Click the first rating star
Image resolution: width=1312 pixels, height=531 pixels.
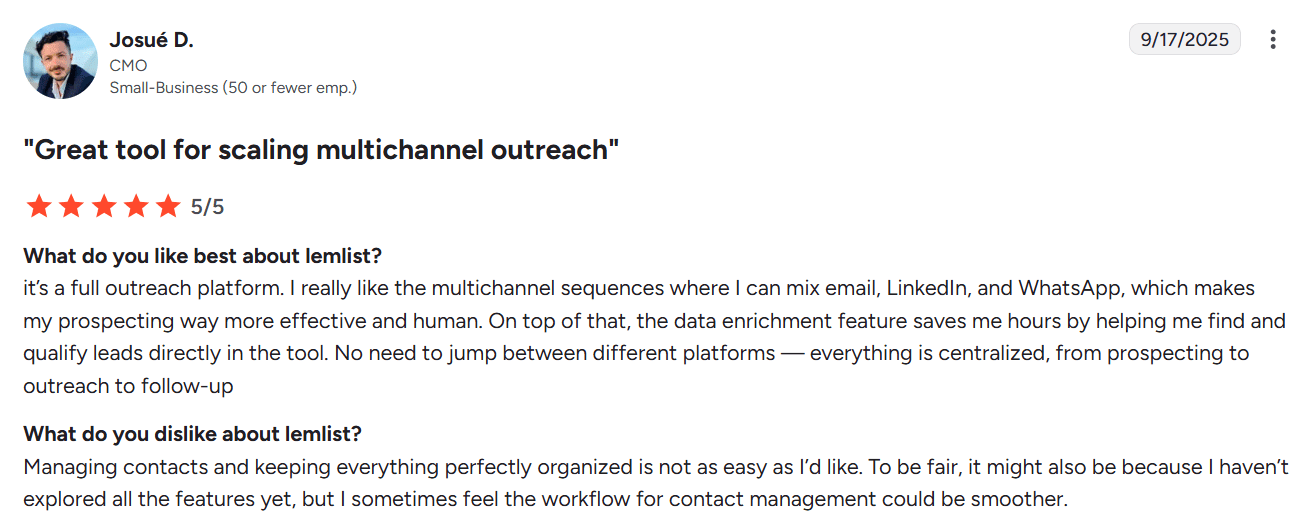(x=39, y=207)
